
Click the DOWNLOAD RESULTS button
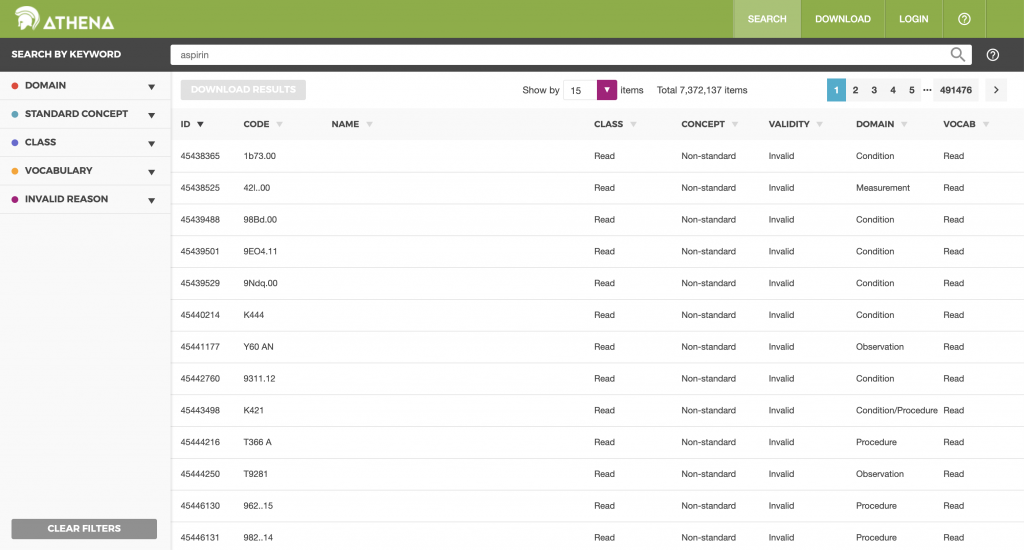(243, 90)
